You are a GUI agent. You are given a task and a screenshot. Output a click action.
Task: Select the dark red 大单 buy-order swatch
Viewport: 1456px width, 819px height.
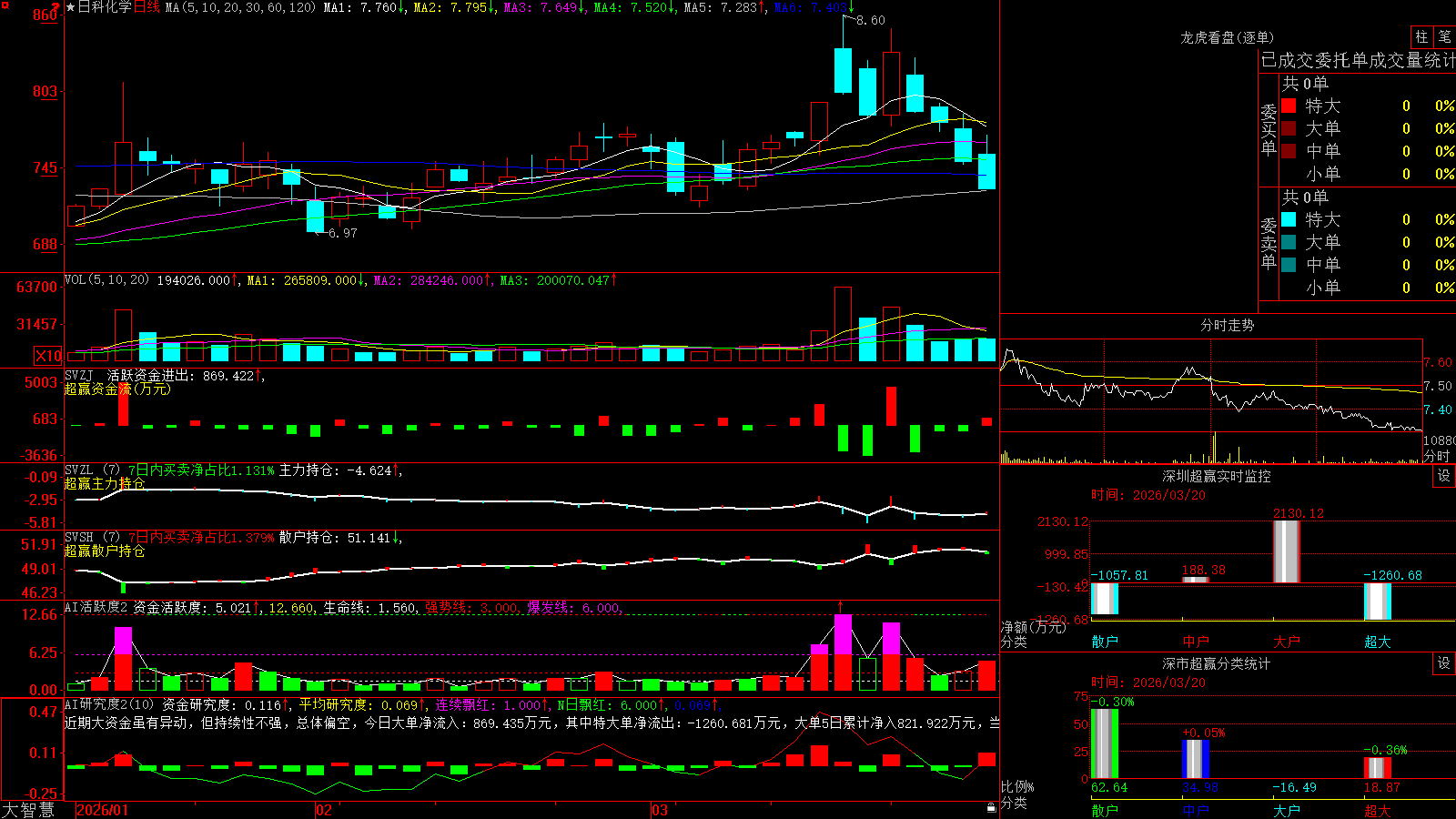click(1289, 128)
